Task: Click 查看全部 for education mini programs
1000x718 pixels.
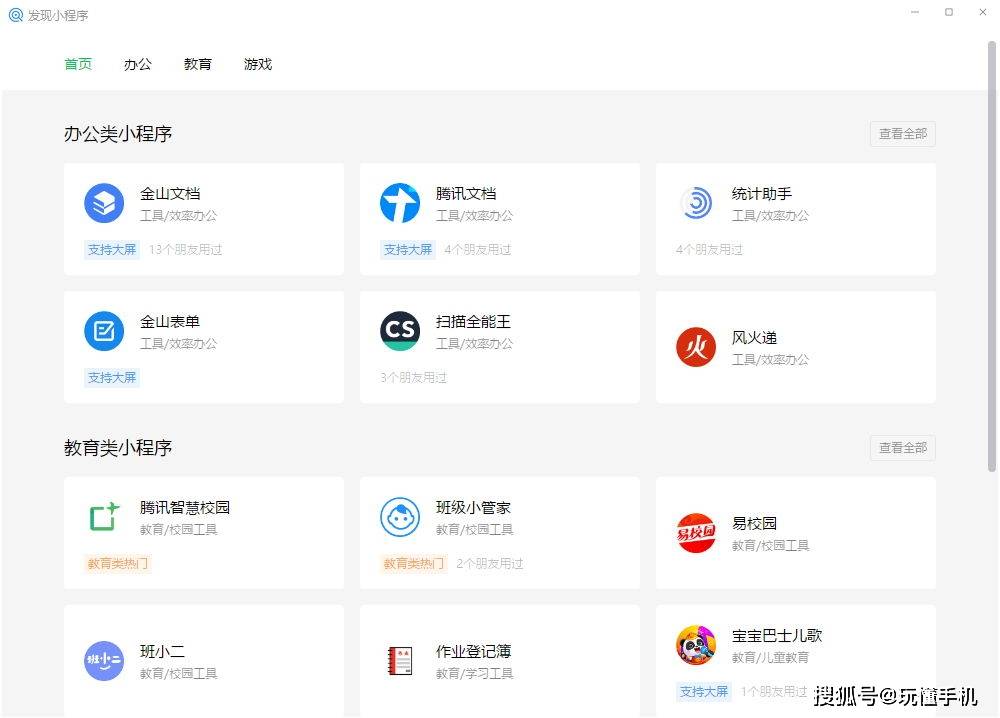Action: [x=901, y=447]
